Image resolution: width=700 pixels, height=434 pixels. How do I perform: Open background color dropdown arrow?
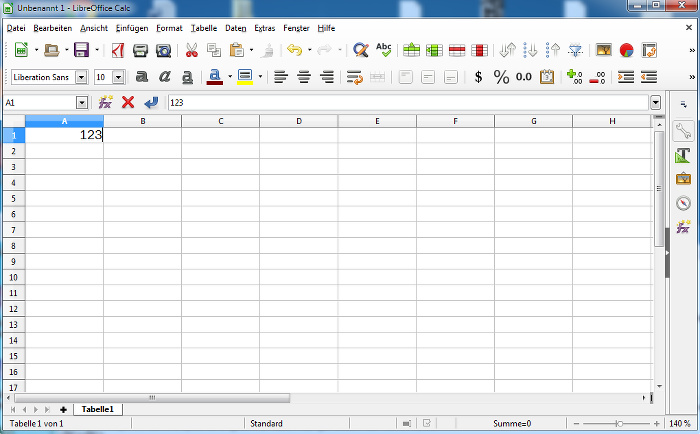(260, 76)
